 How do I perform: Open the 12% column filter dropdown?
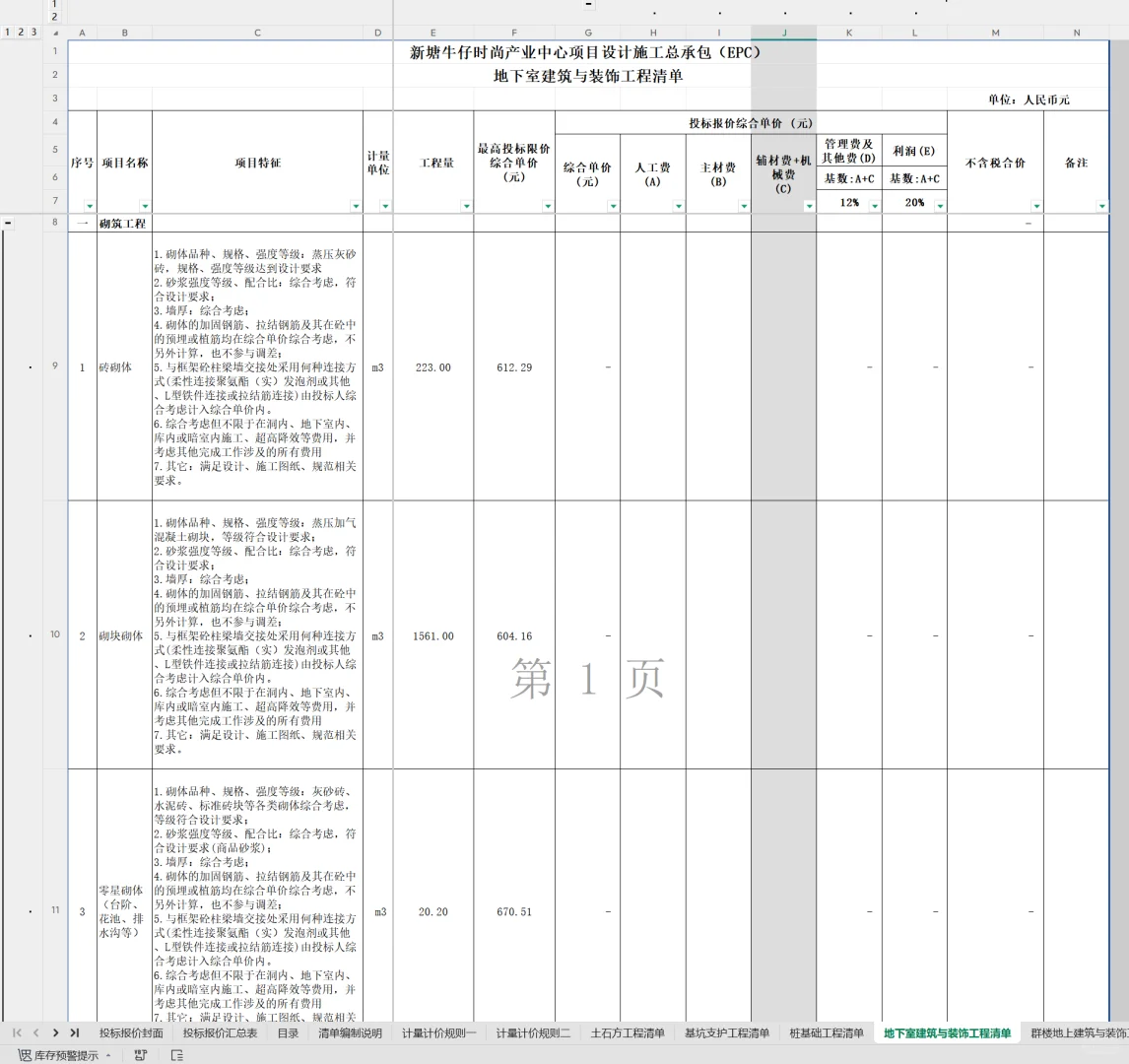pyautogui.click(x=875, y=206)
